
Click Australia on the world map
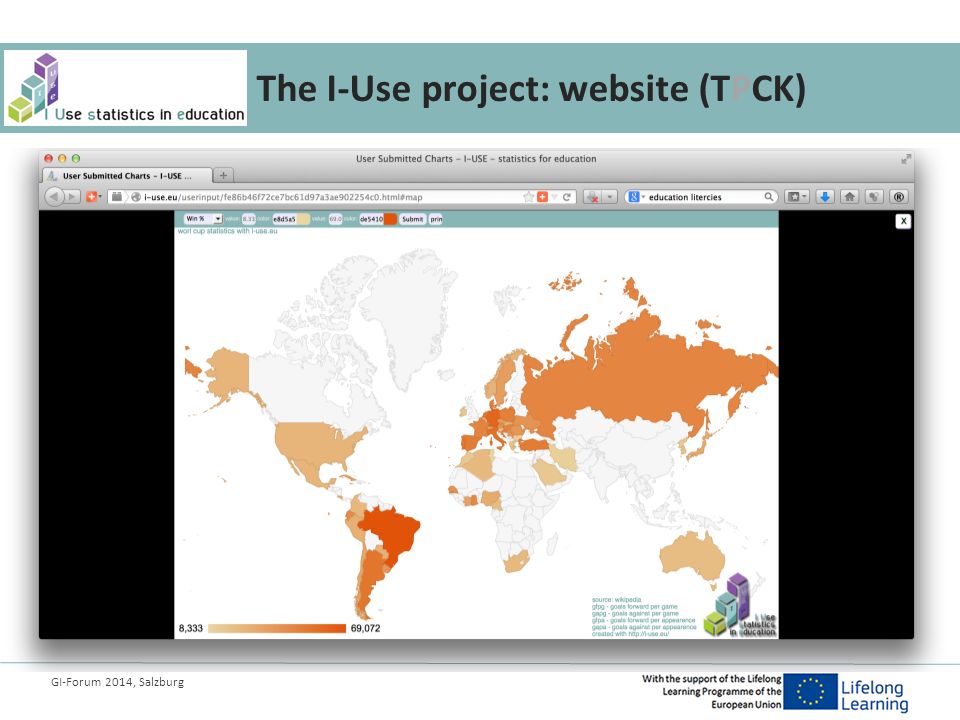pos(692,556)
